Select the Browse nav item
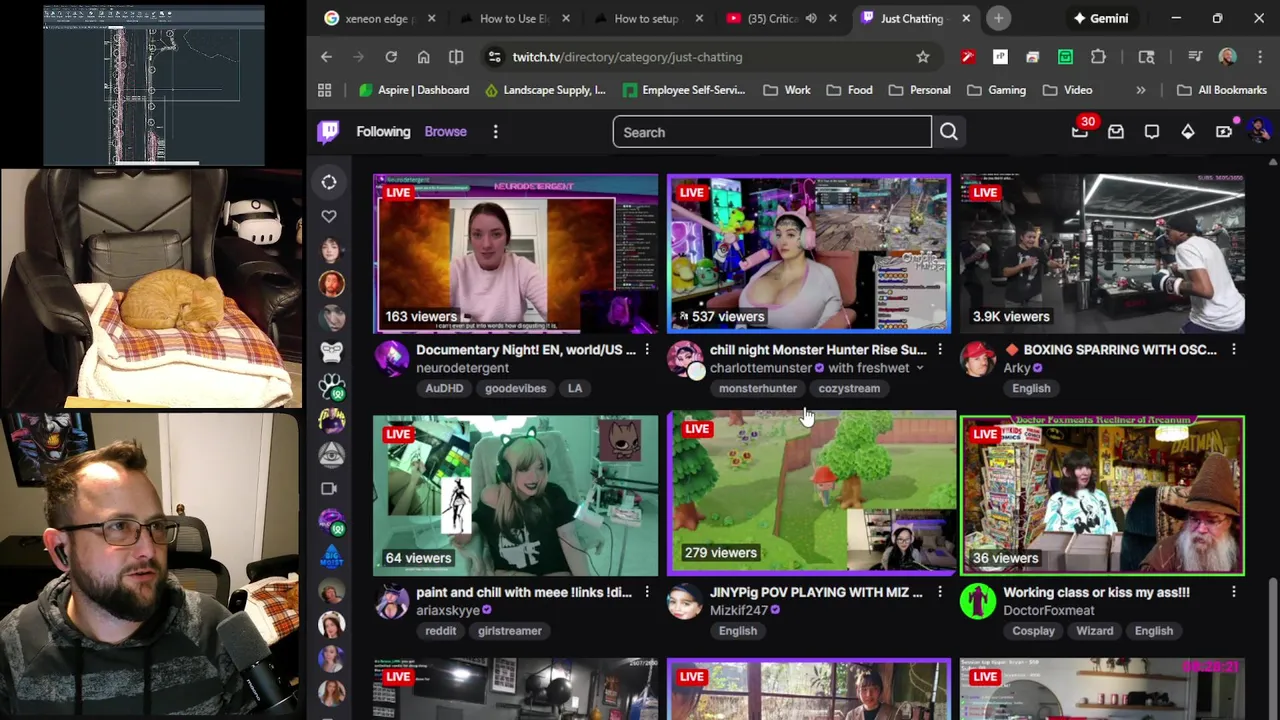This screenshot has height=720, width=1280. tap(445, 132)
